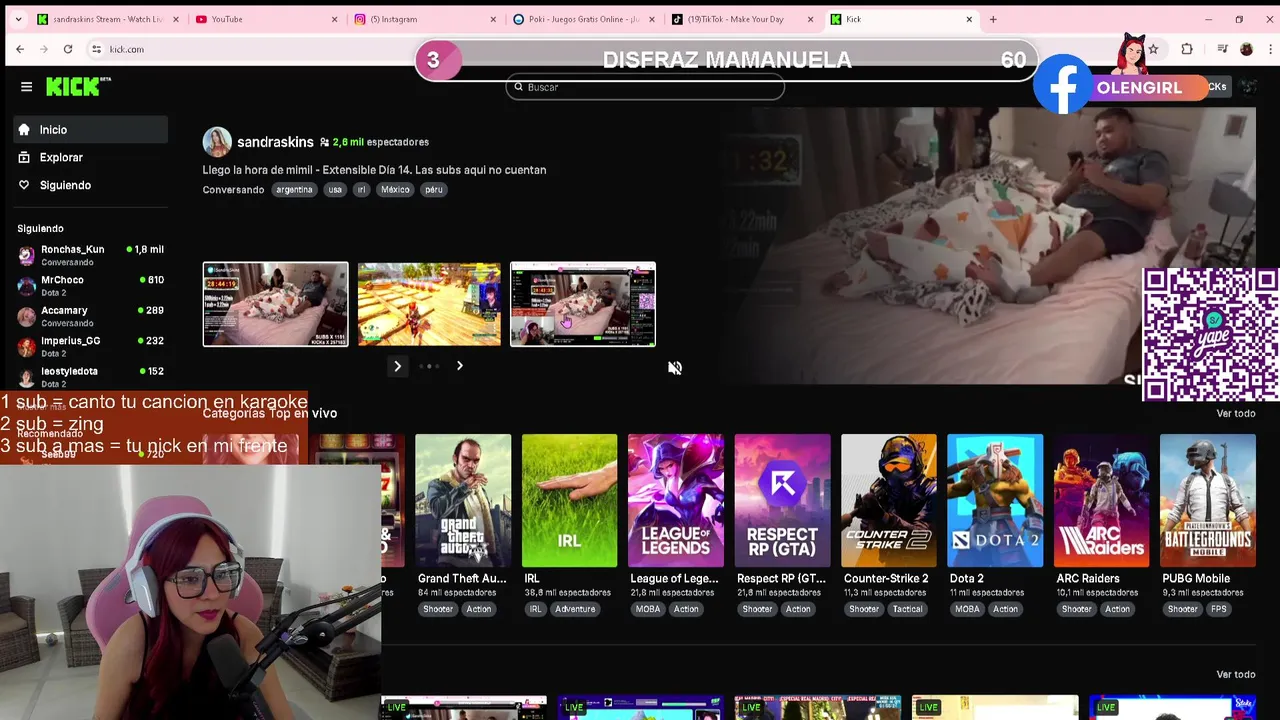This screenshot has height=720, width=1280.
Task: Click in the Buscar search field
Action: [x=645, y=87]
